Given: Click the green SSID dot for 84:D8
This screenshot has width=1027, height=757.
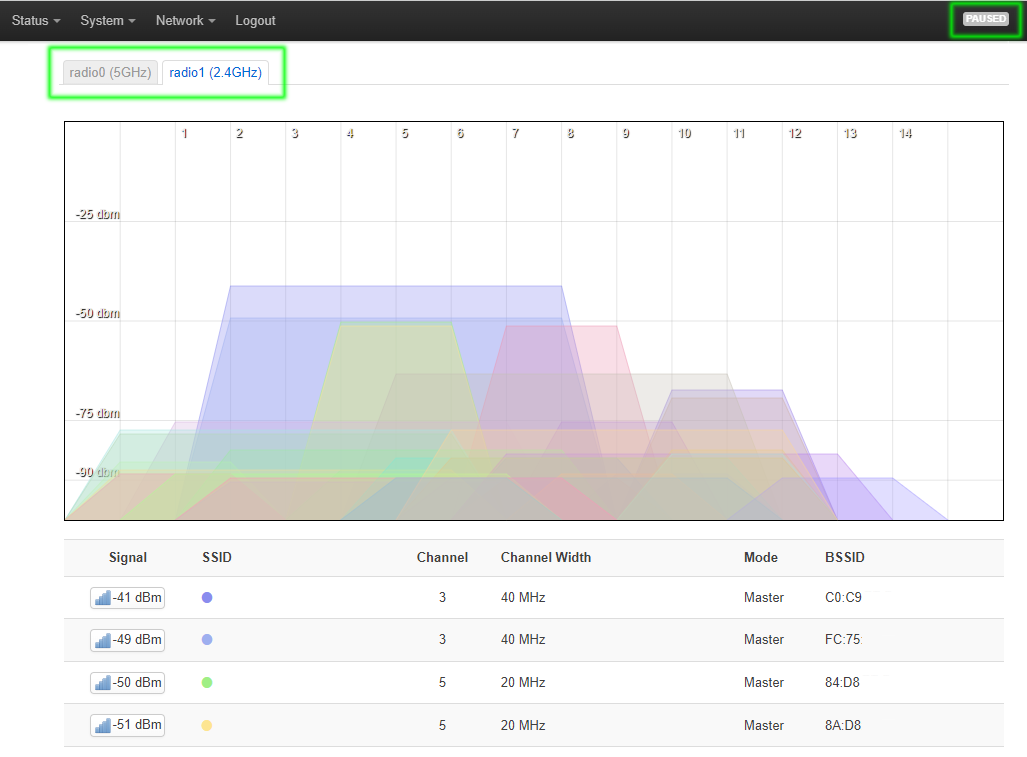Looking at the screenshot, I should click(x=207, y=683).
